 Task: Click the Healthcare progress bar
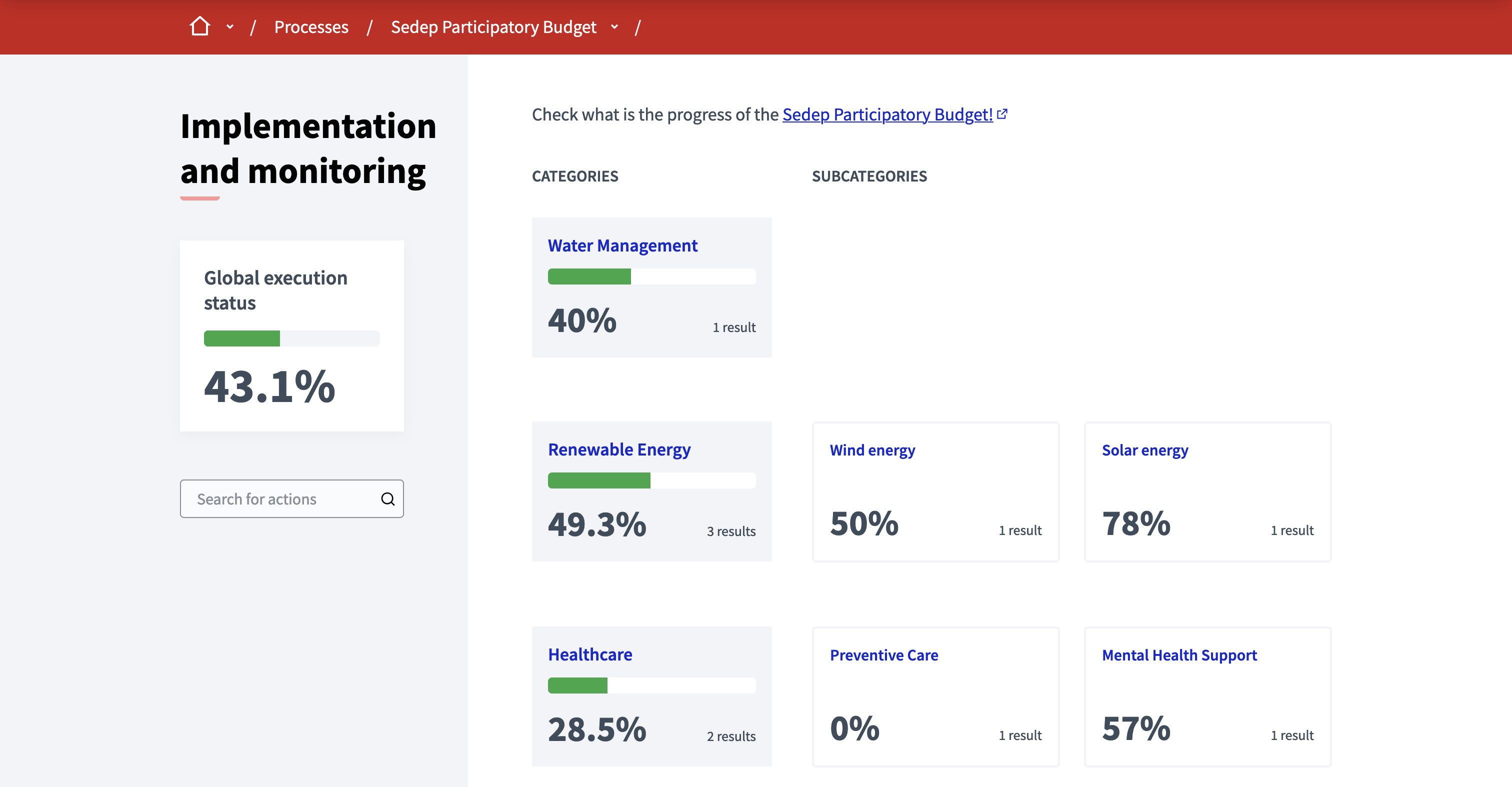pos(651,685)
